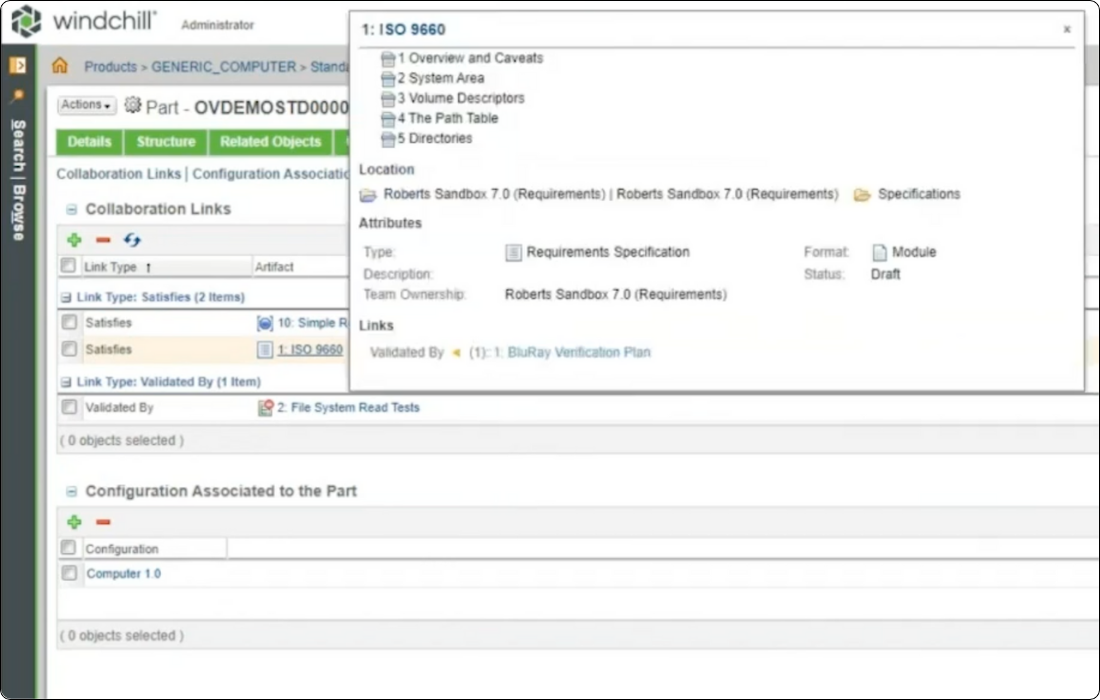Click the document icon beside 1: ISO 9660
Screen dimensions: 1100x700
point(264,349)
